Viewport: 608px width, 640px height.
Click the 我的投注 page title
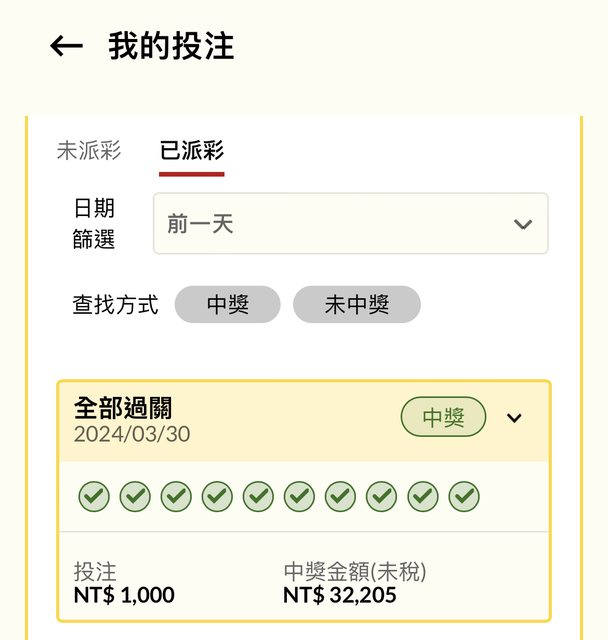click(171, 46)
